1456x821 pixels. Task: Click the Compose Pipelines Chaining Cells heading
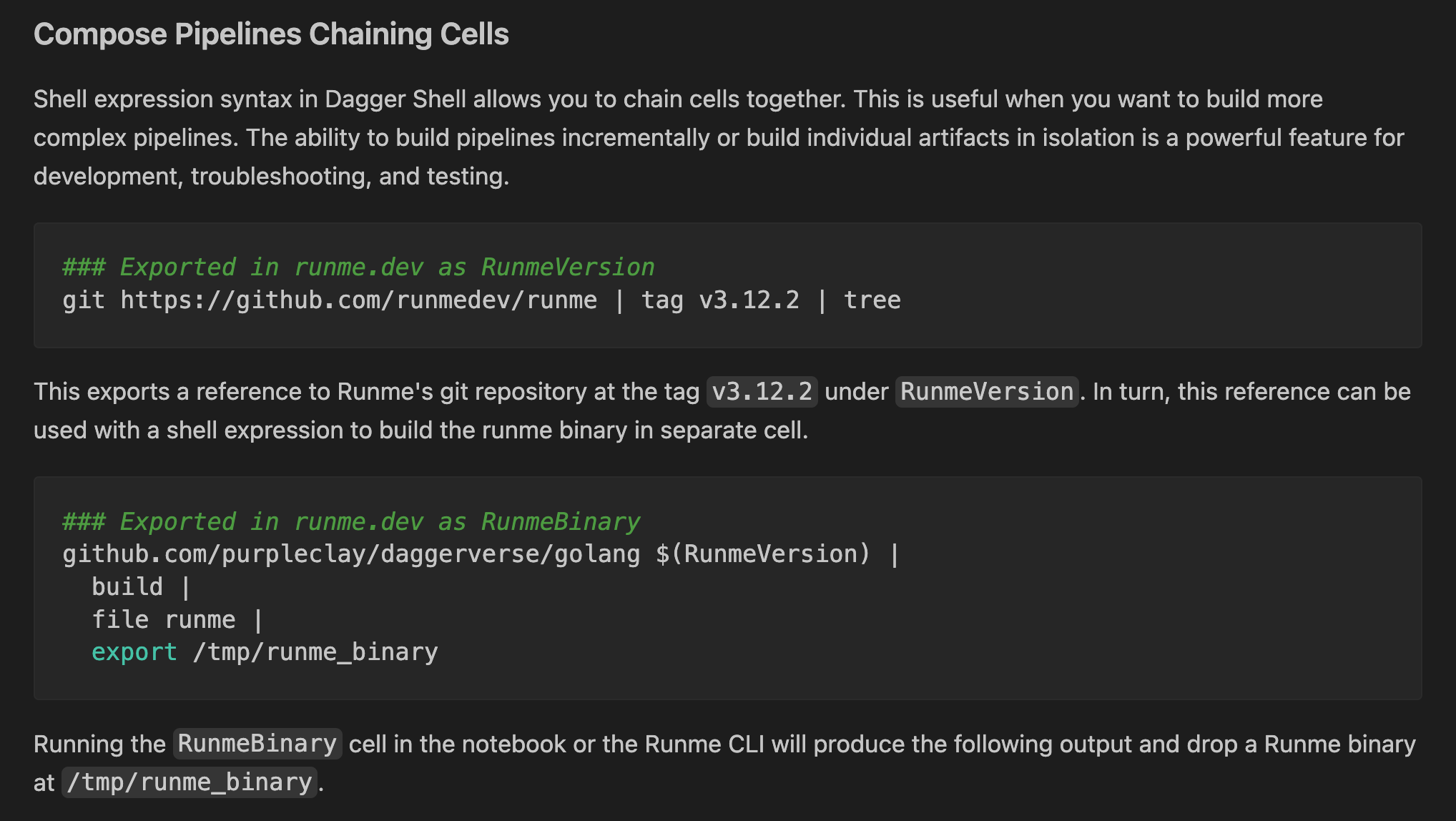pos(271,34)
